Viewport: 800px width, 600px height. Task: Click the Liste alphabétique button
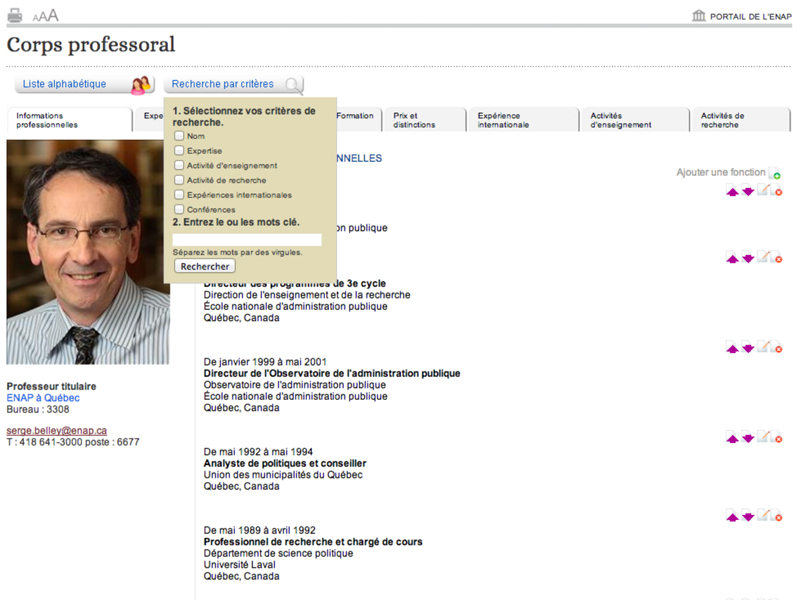(x=84, y=84)
